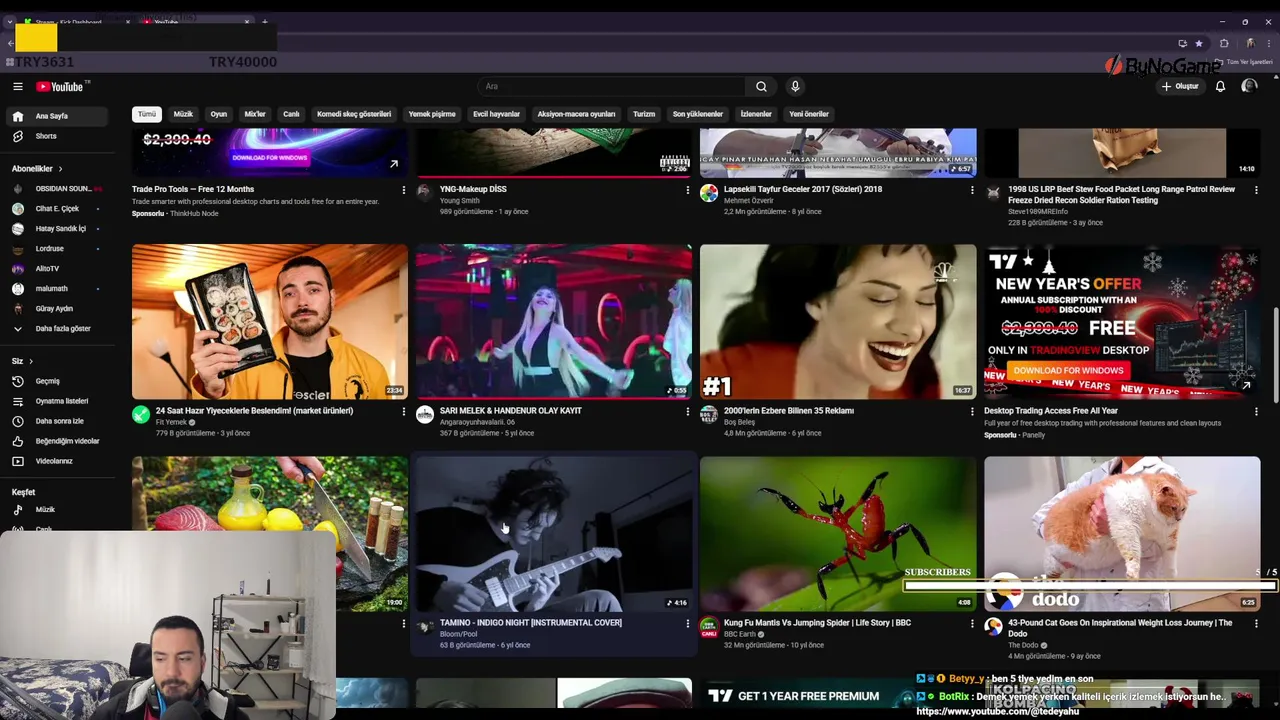Select the Oyun filter chip

[218, 114]
